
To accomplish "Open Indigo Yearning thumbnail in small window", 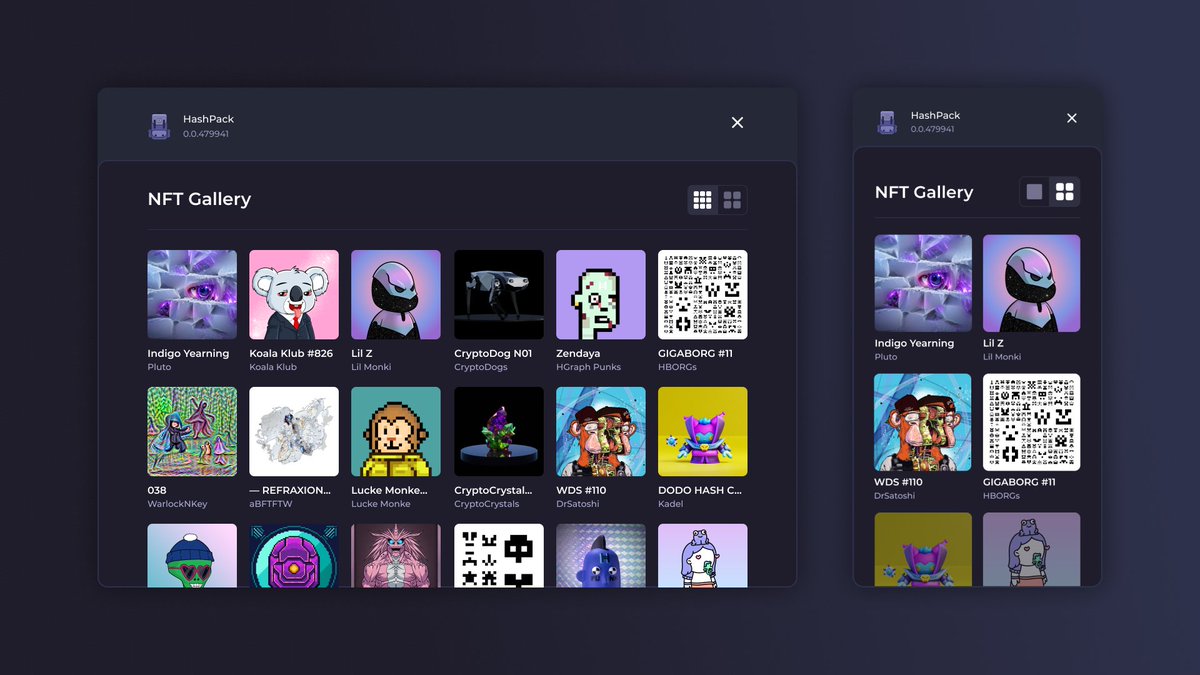I will tap(923, 283).
